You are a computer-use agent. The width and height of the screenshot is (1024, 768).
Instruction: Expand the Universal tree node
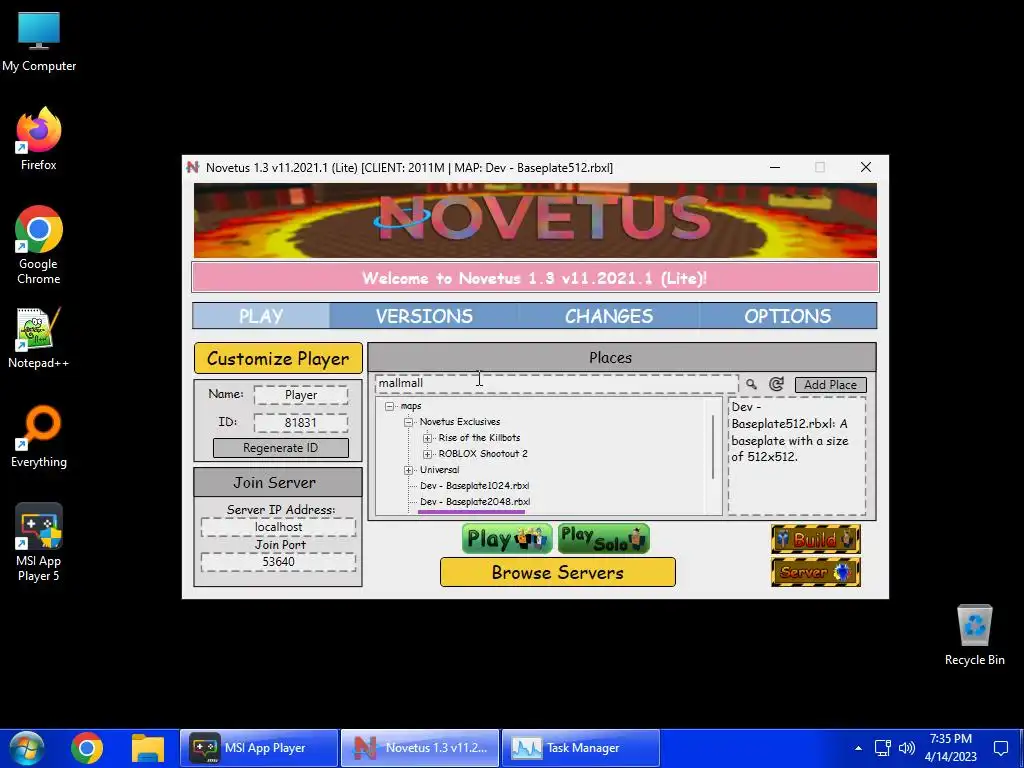(409, 470)
